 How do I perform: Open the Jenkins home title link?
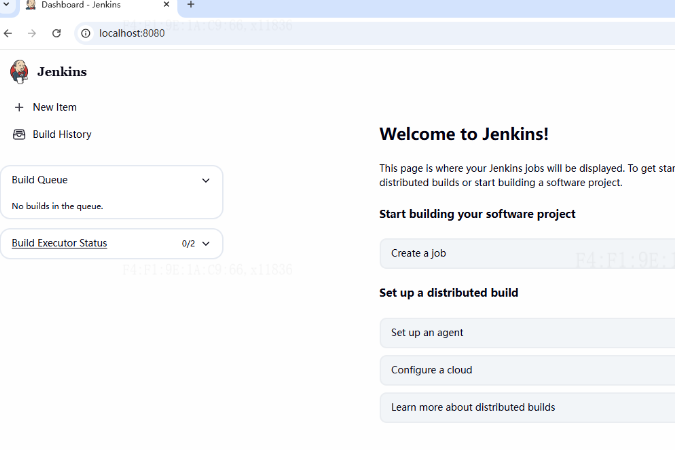(62, 71)
